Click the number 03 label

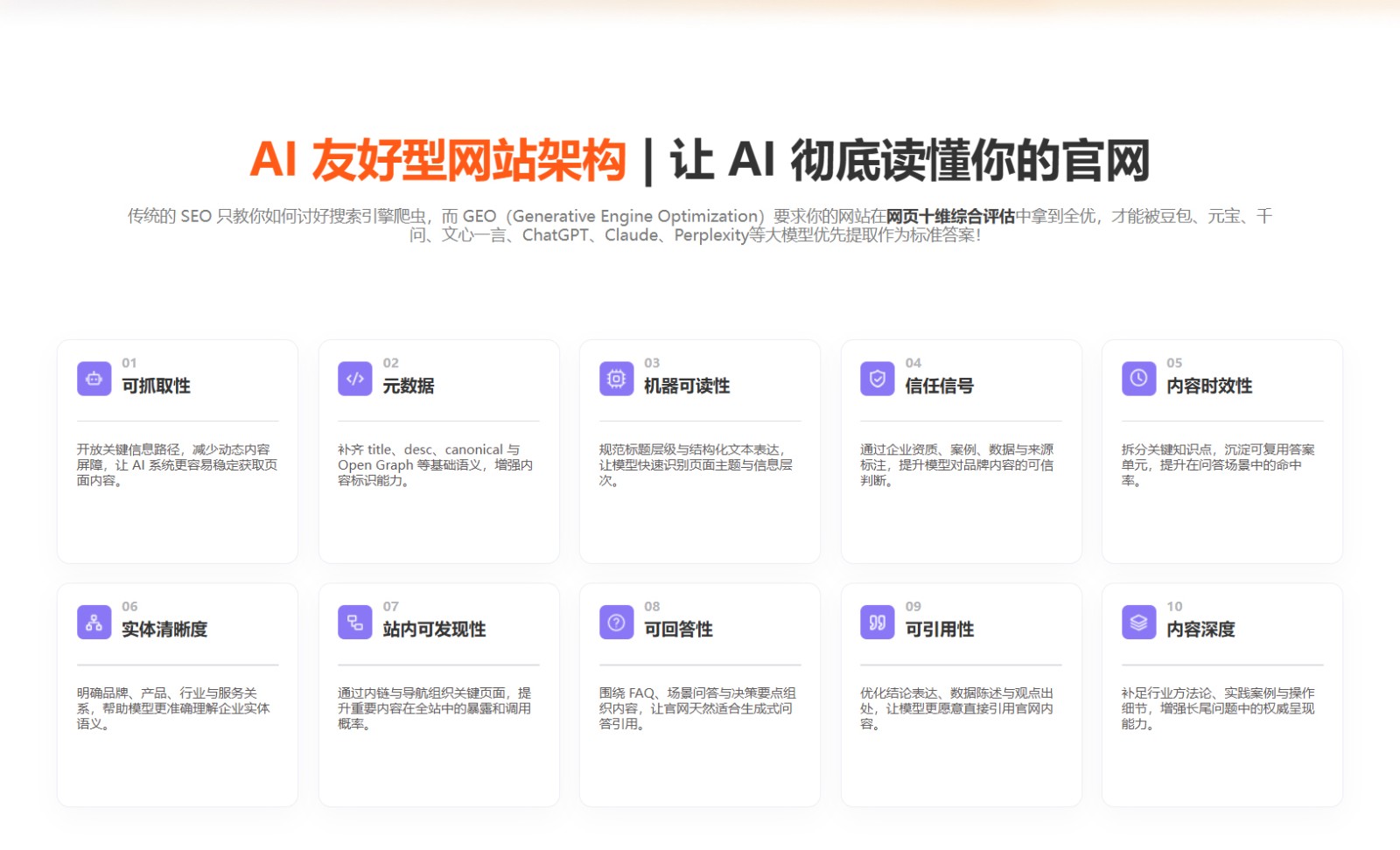click(652, 363)
